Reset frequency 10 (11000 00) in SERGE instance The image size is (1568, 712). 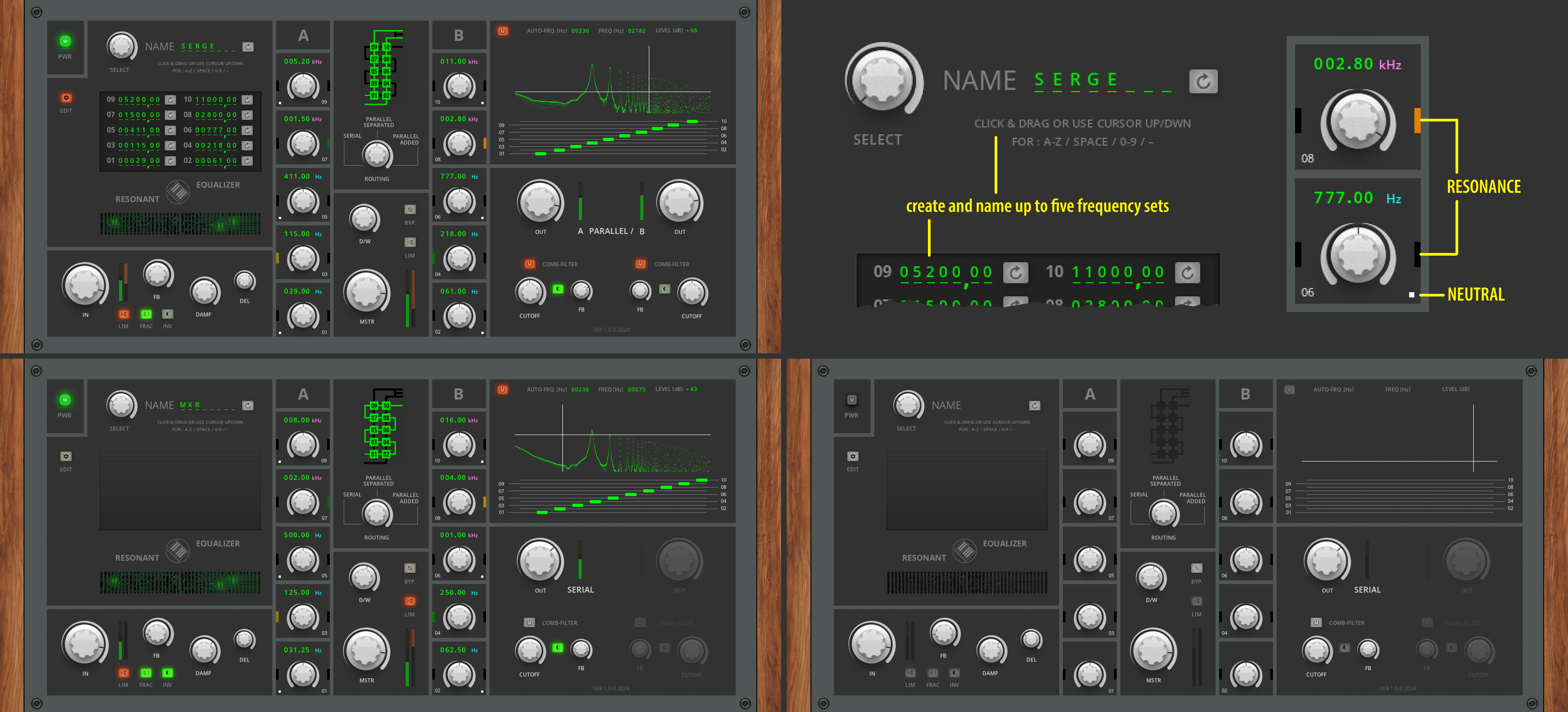click(x=247, y=100)
